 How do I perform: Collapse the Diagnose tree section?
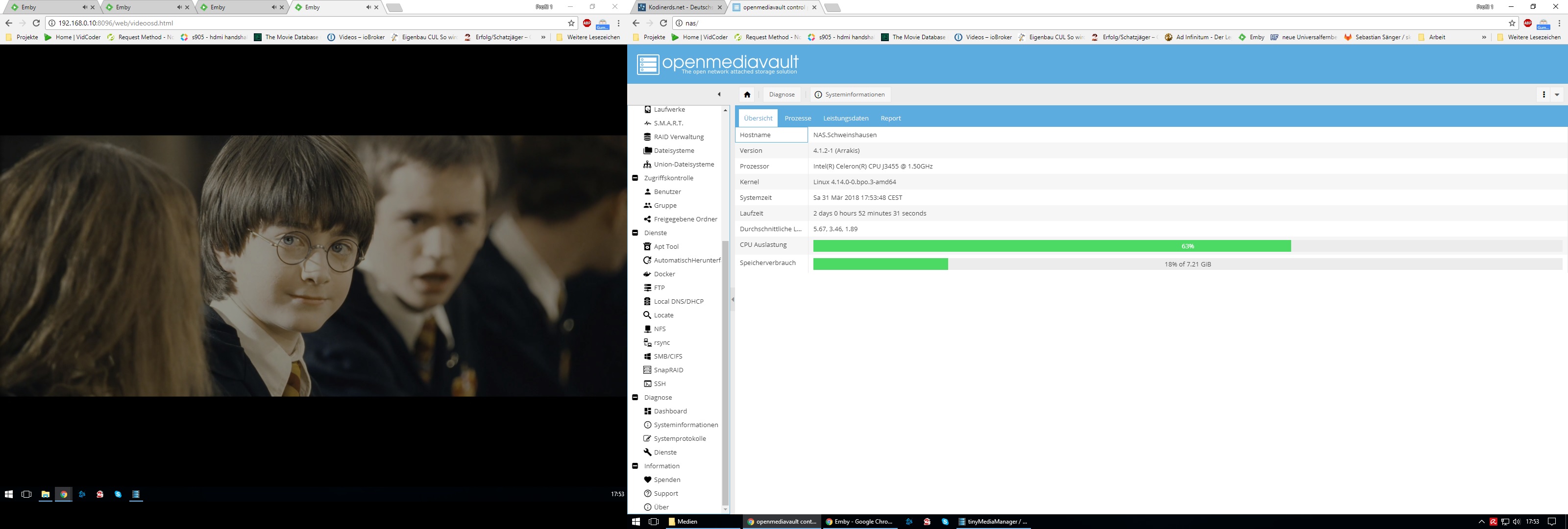click(635, 398)
